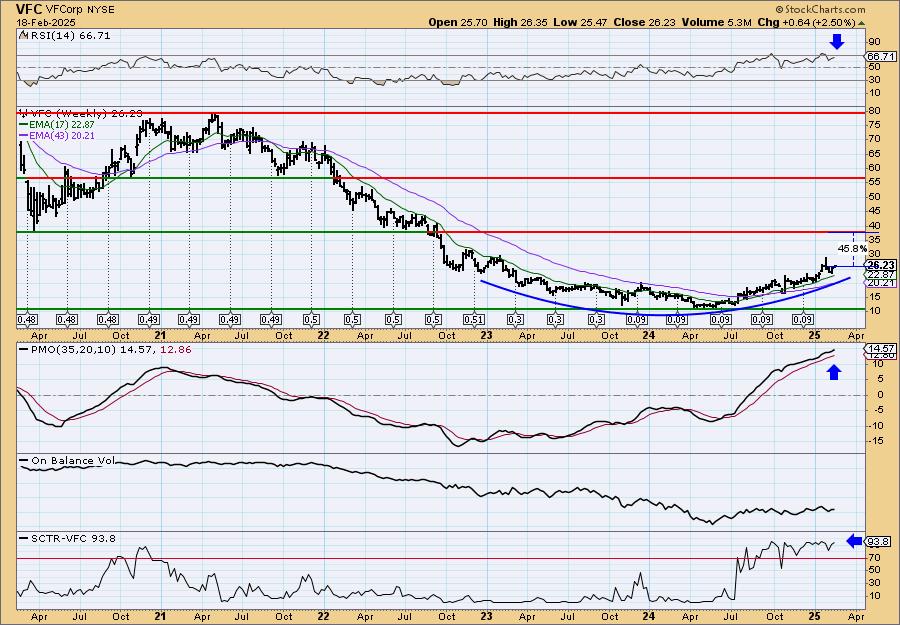Click the Low 25.47 value
The height and width of the screenshot is (625, 900).
point(580,23)
